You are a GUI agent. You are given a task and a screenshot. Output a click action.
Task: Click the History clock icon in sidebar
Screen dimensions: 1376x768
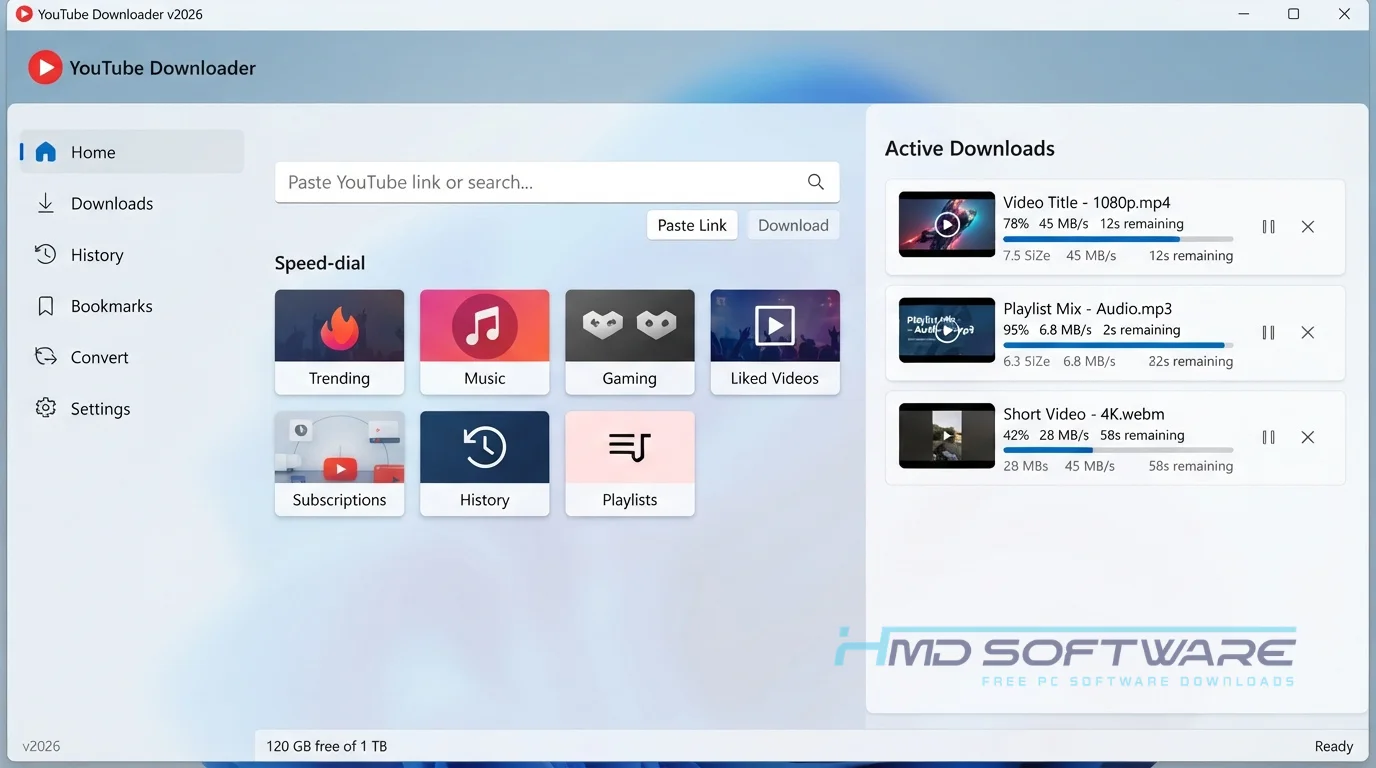pyautogui.click(x=46, y=254)
